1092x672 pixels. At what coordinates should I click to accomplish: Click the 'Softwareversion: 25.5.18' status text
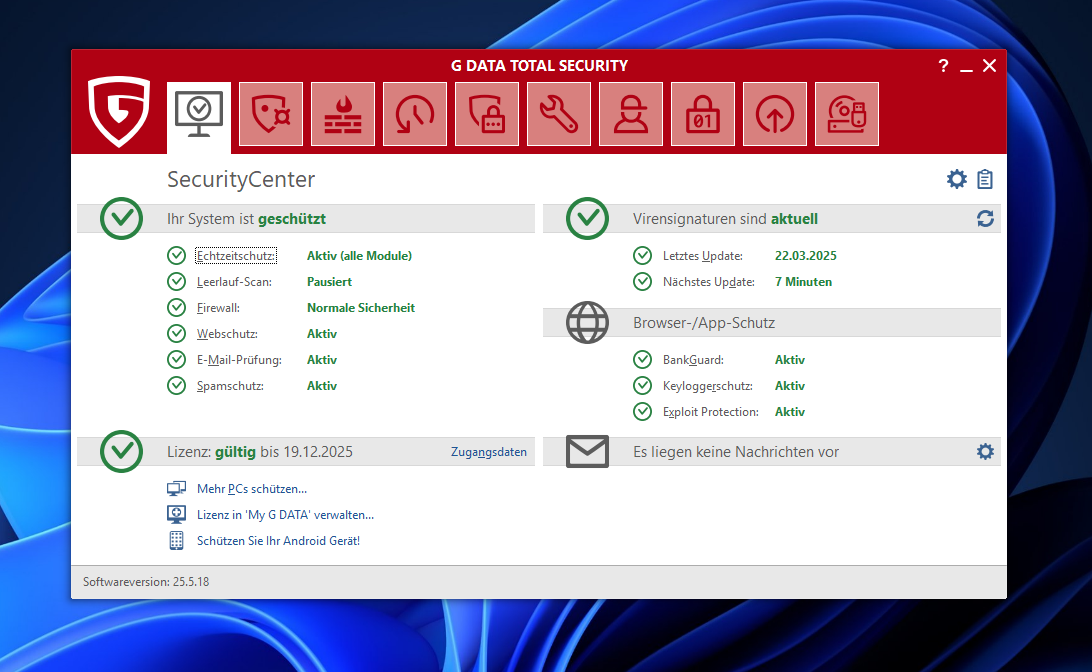pos(146,581)
